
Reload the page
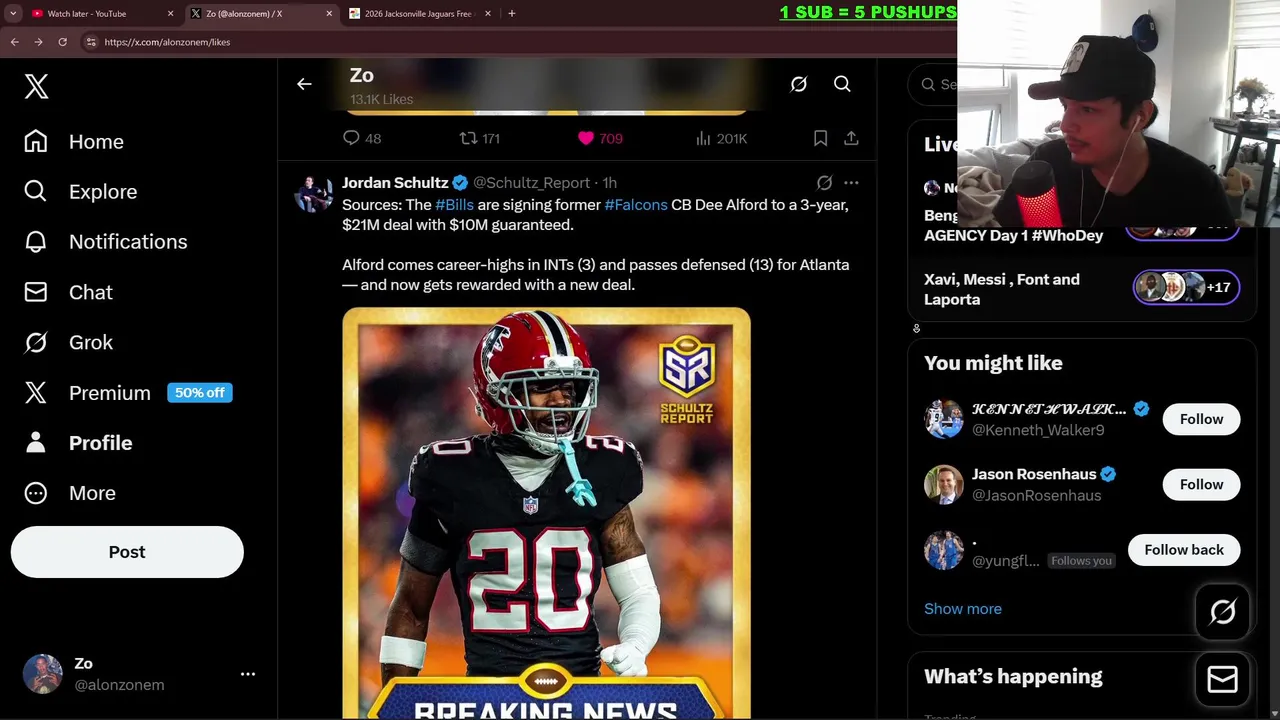click(x=62, y=42)
